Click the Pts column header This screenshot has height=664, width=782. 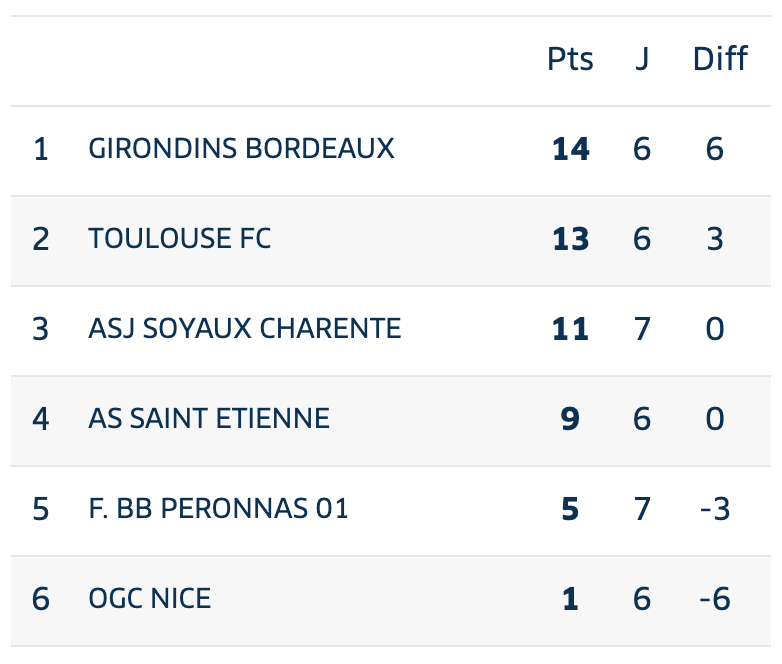(570, 59)
